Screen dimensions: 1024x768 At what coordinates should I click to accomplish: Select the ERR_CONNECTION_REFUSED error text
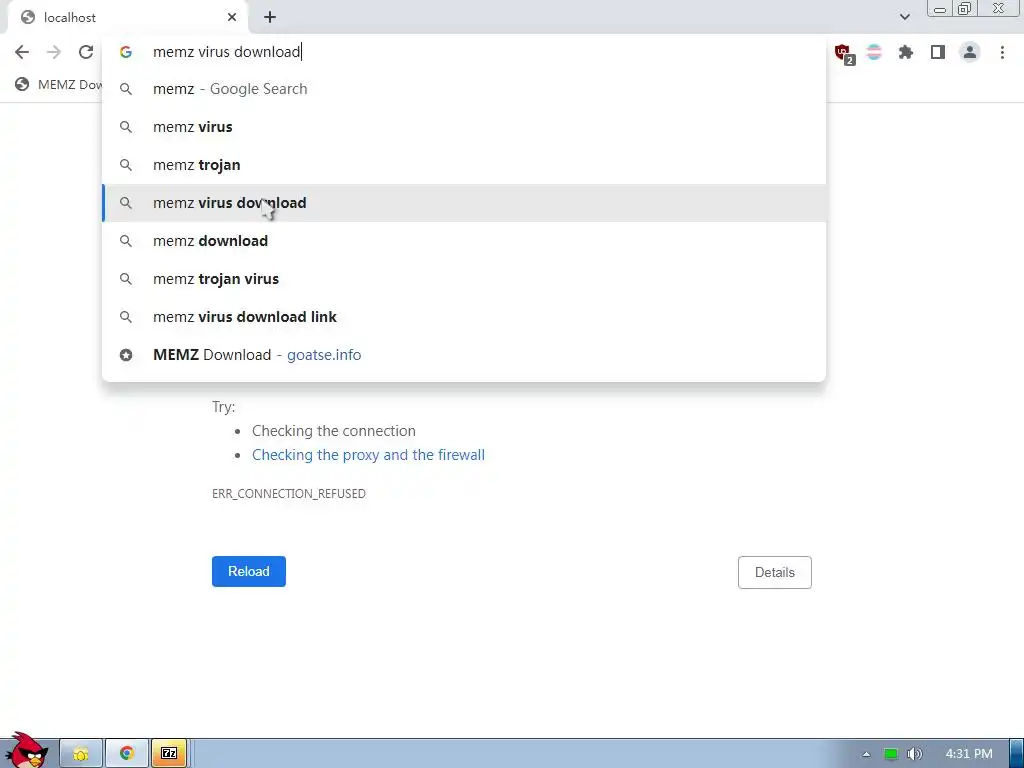289,494
